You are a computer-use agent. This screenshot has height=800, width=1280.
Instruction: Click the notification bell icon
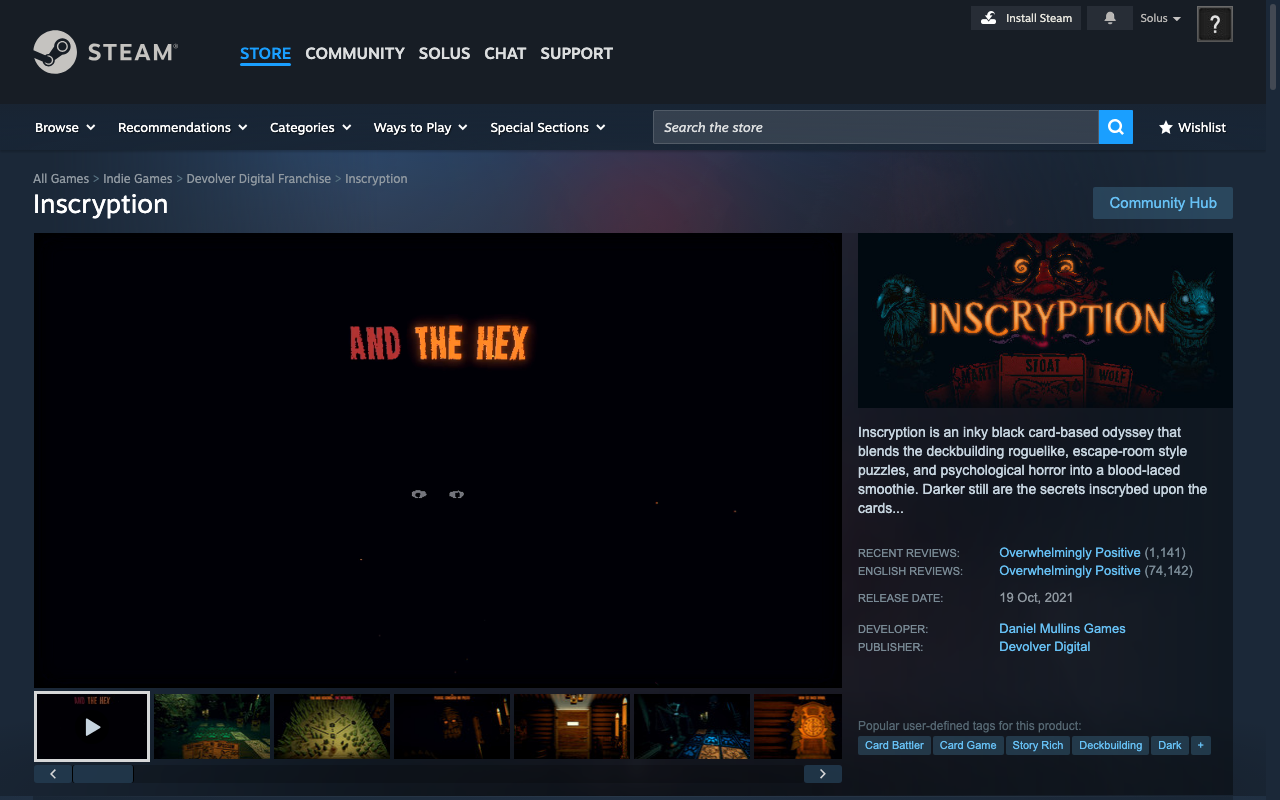(x=1109, y=17)
